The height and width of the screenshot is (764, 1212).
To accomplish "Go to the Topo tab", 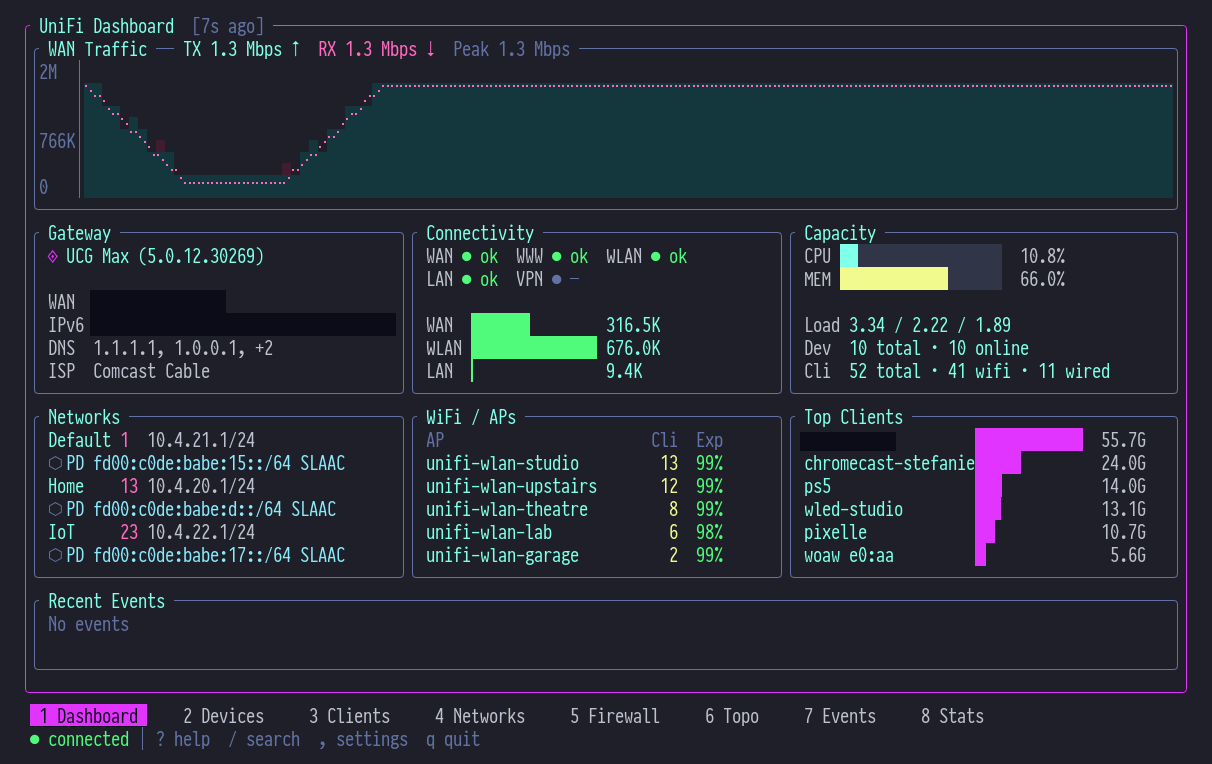I will click(x=731, y=716).
